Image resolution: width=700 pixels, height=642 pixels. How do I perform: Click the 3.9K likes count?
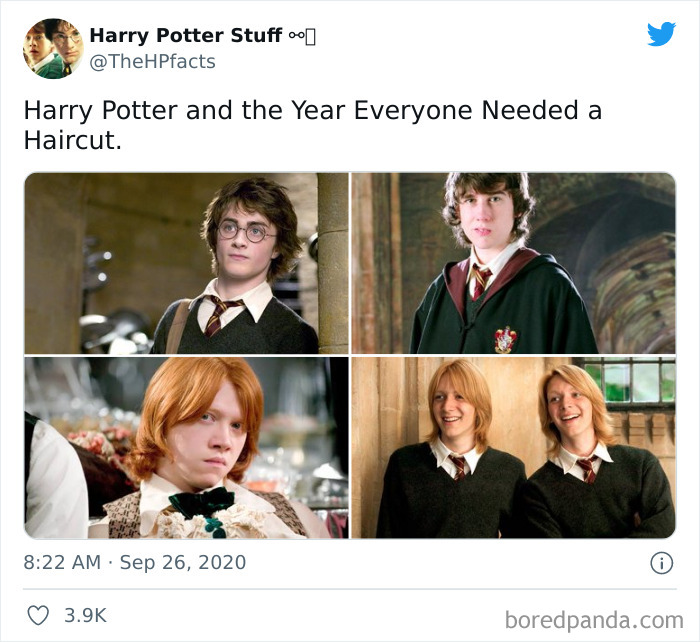[x=85, y=615]
